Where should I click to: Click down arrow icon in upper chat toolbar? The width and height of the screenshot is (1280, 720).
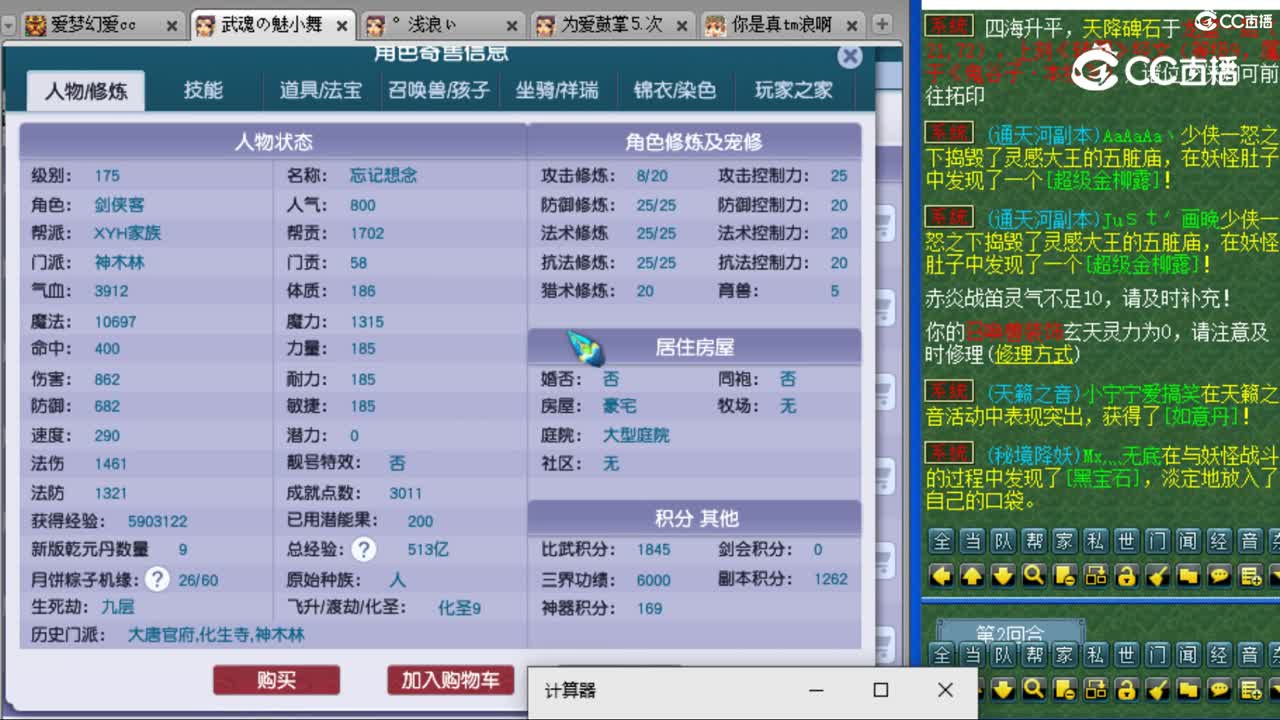(1003, 575)
